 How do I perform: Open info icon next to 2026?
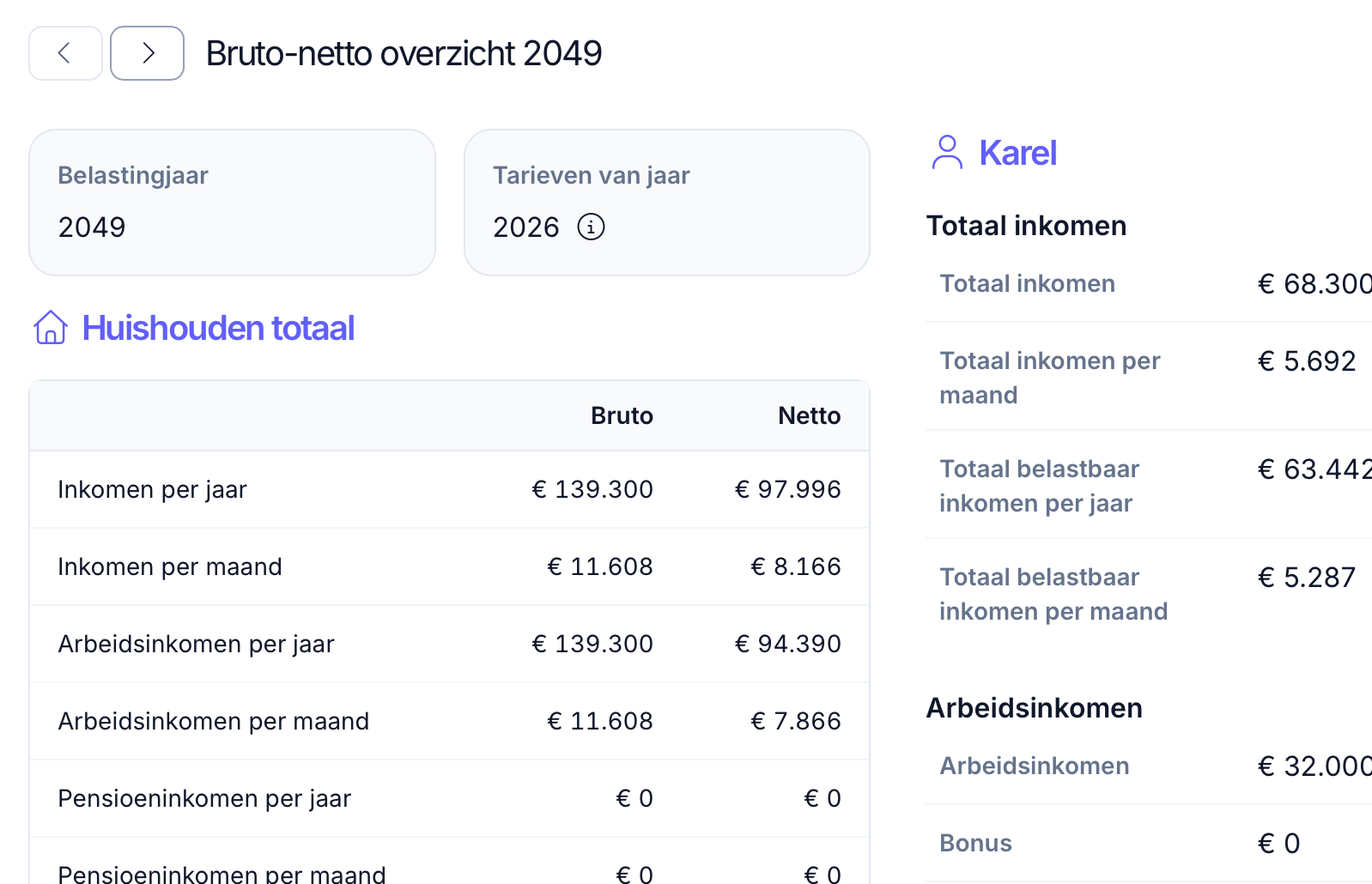pyautogui.click(x=591, y=227)
